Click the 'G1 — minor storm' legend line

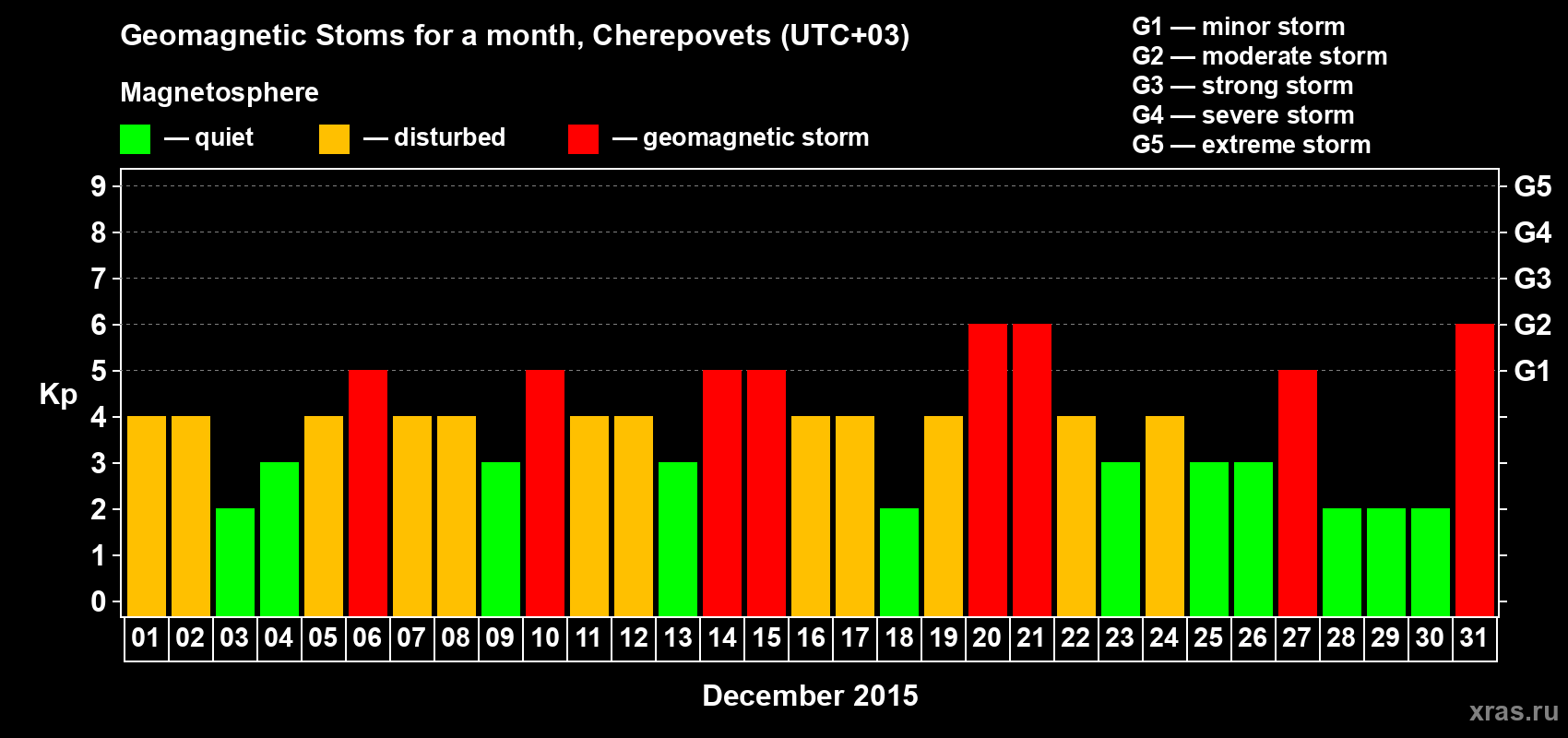tap(1239, 27)
